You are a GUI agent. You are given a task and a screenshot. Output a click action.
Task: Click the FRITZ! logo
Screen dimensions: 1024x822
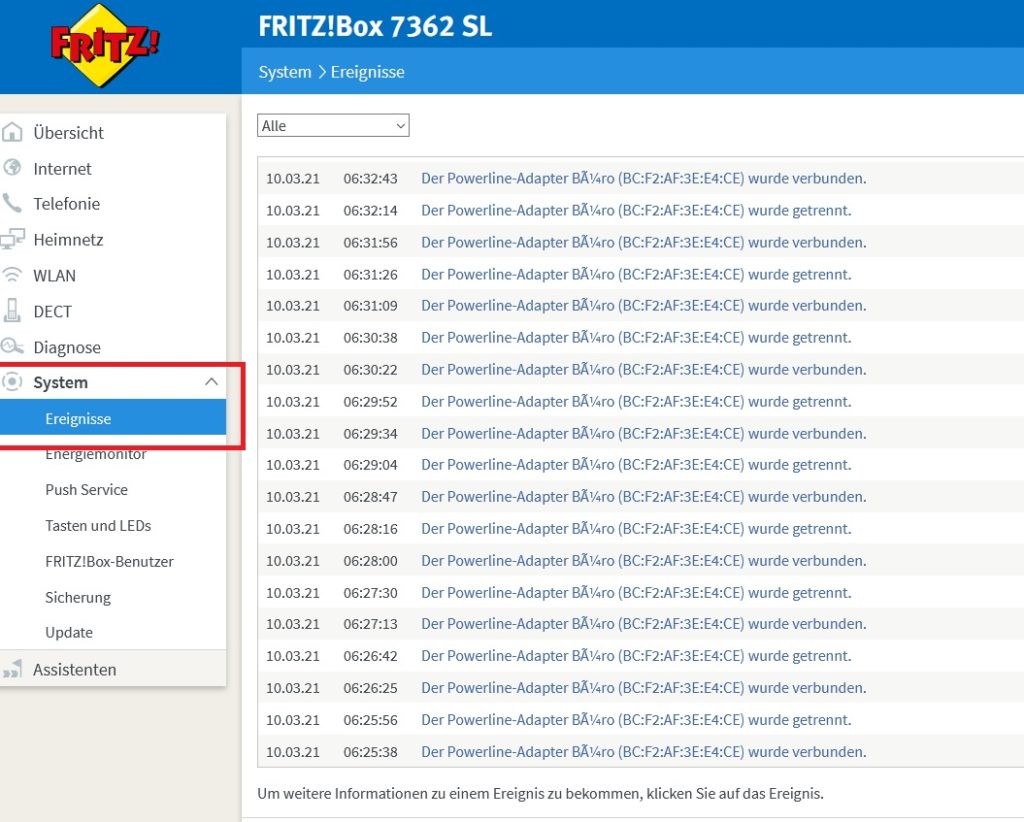click(x=104, y=44)
